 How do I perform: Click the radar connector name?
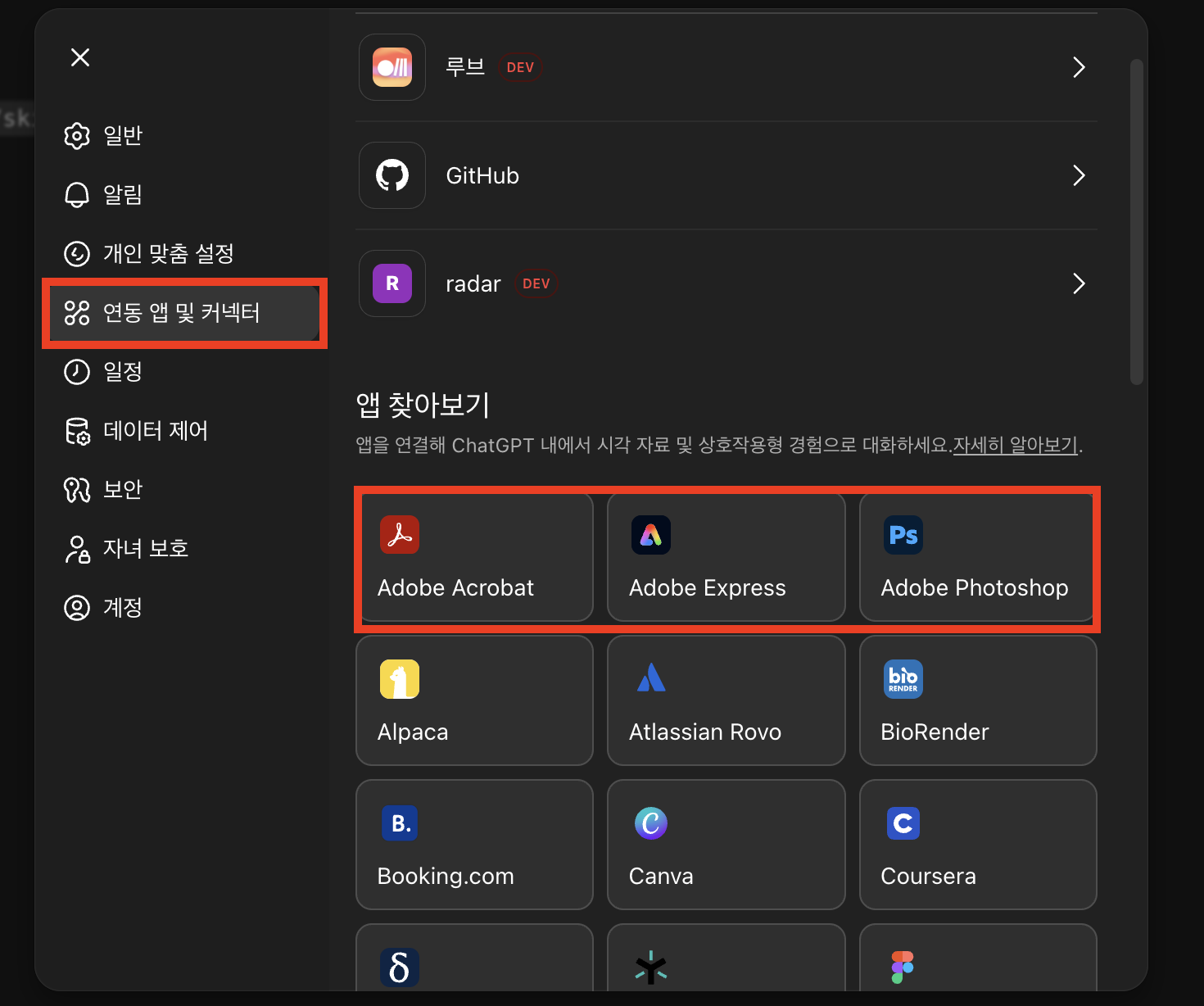pyautogui.click(x=473, y=283)
